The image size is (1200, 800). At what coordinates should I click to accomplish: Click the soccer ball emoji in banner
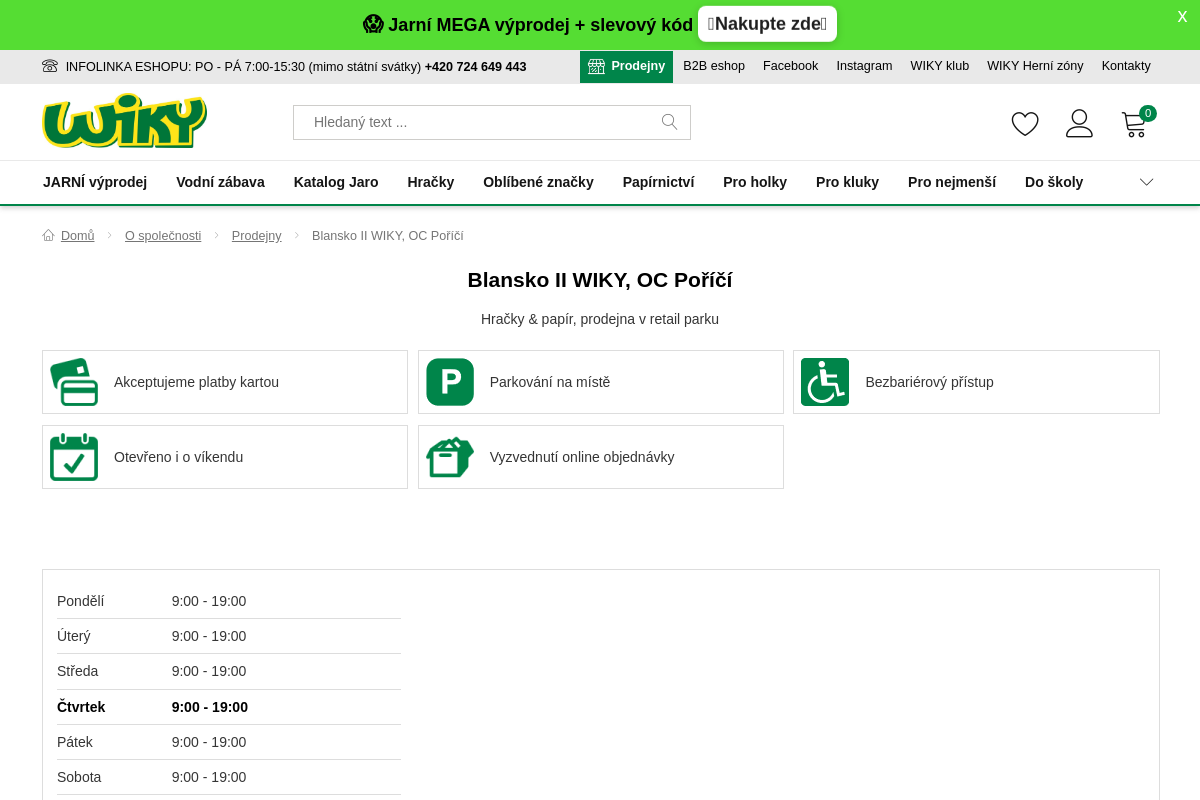(373, 24)
